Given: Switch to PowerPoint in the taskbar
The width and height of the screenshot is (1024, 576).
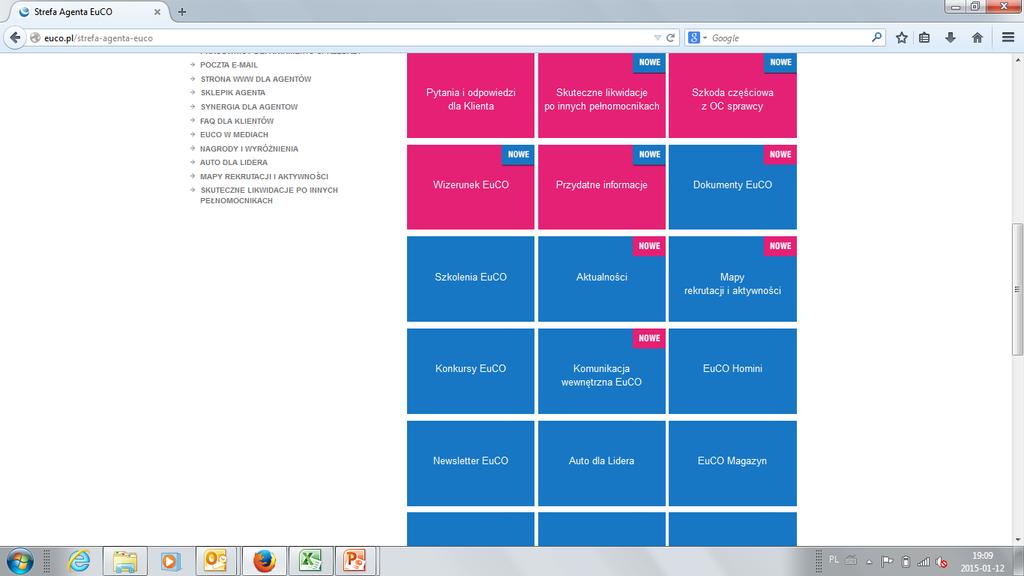Looking at the screenshot, I should [355, 561].
